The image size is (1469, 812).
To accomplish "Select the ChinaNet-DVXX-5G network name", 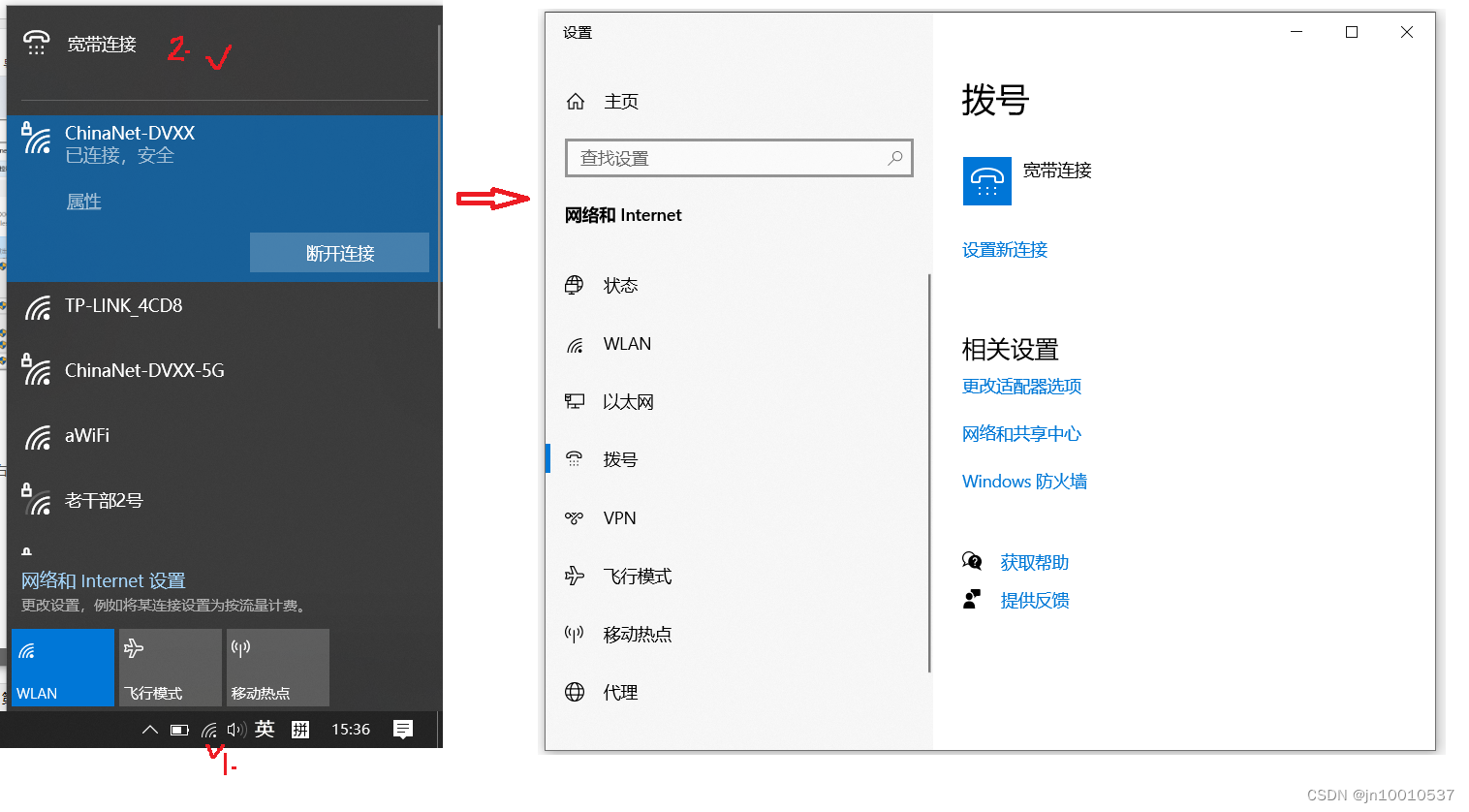I will pyautogui.click(x=144, y=370).
